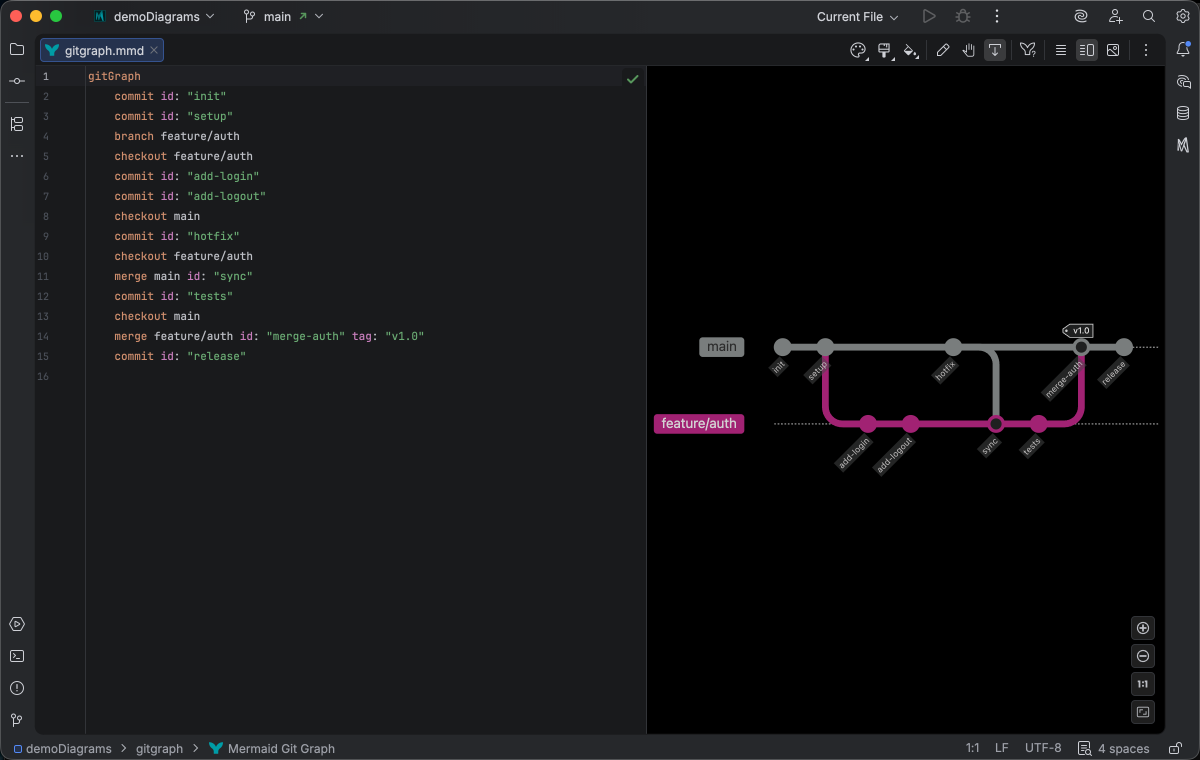
Task: Open run toolbar more actions
Action: pos(996,16)
